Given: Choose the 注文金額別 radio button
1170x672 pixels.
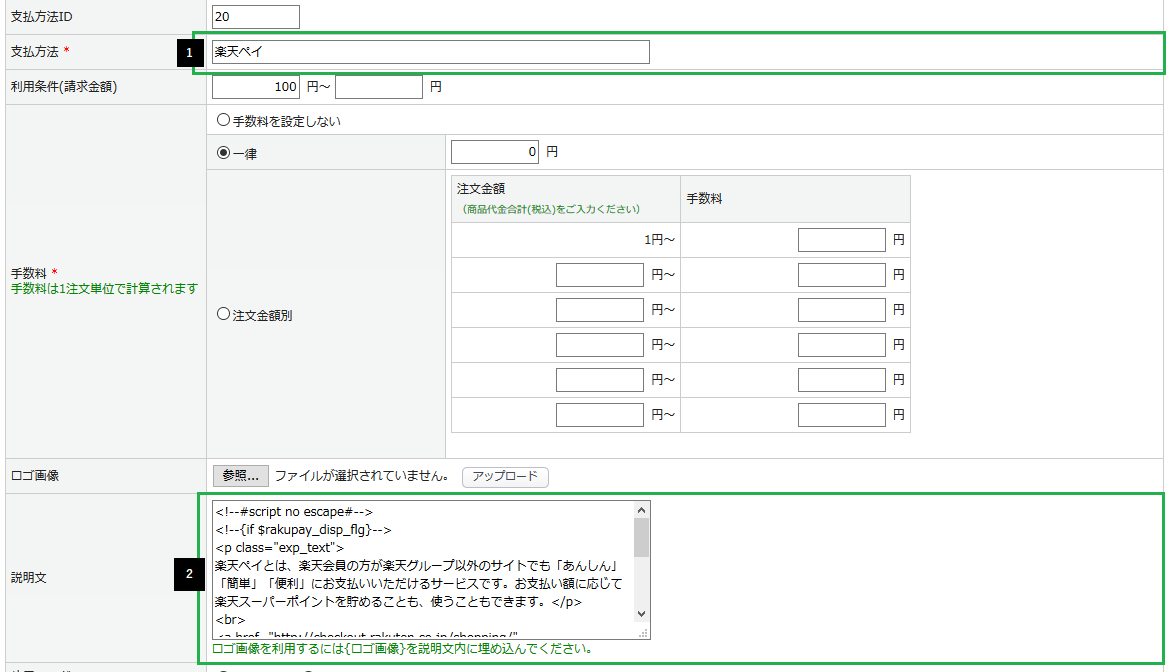Looking at the screenshot, I should 223,314.
